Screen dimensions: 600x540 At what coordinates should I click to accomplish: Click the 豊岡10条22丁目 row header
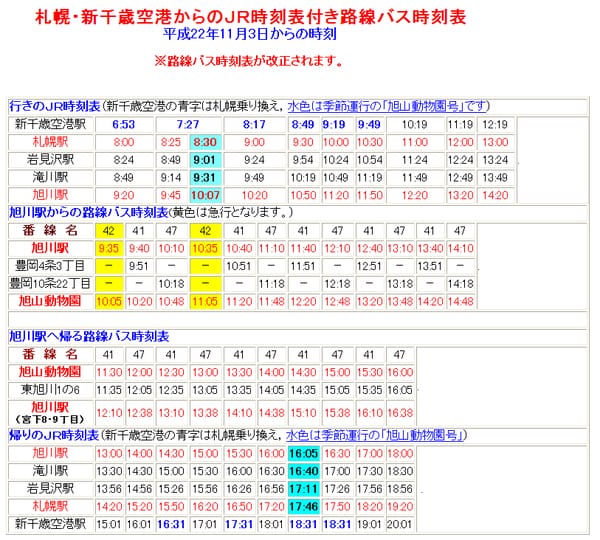(50, 284)
